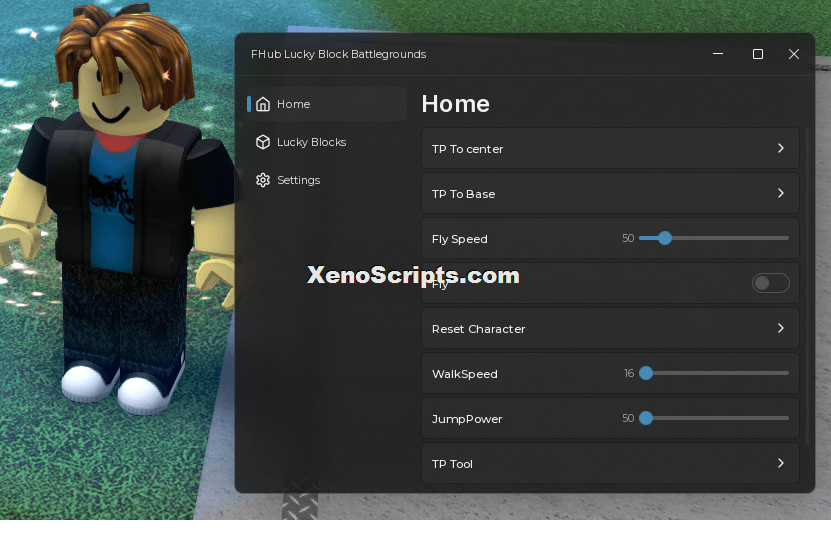
Task: Click the Fly Speed label text
Action: pyautogui.click(x=459, y=239)
